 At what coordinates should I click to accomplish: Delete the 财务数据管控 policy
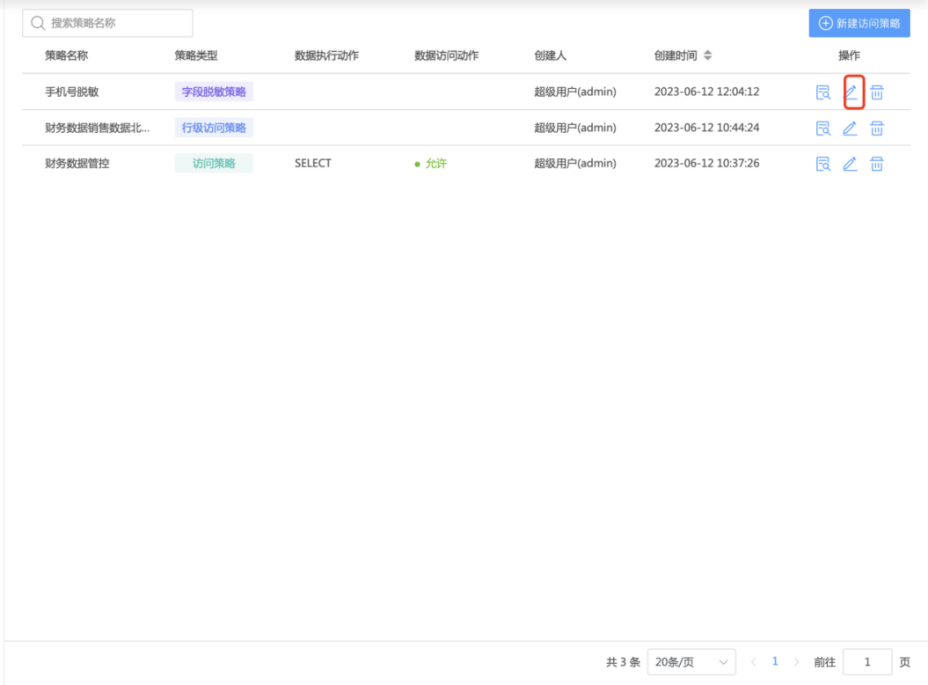point(877,164)
